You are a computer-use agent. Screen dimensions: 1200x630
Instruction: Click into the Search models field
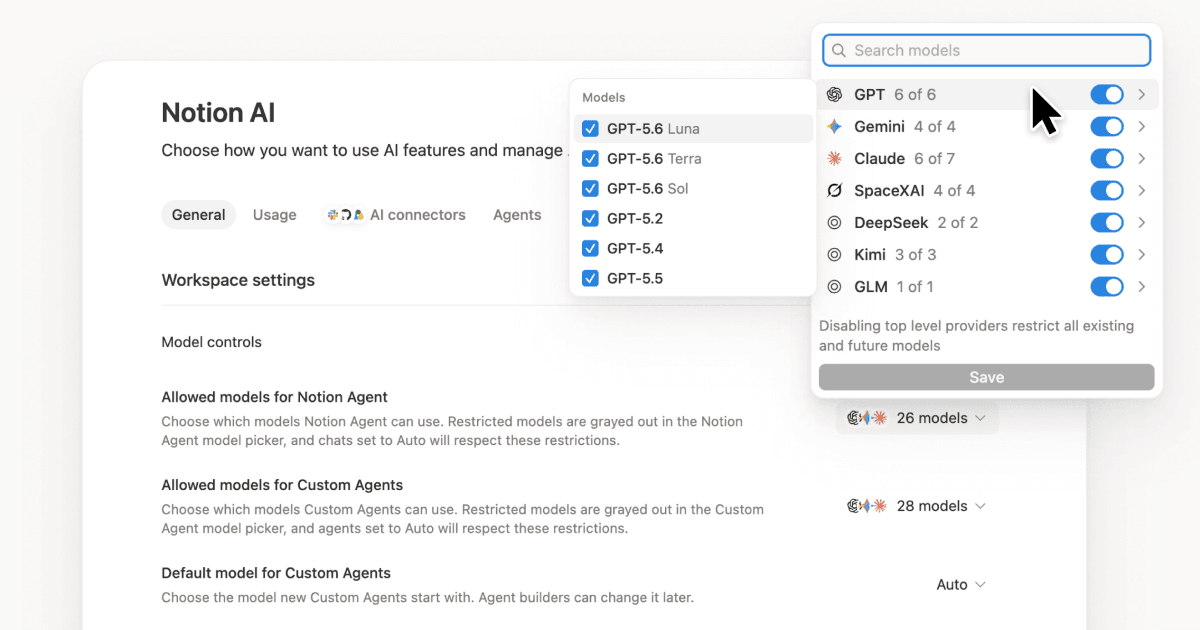[986, 50]
